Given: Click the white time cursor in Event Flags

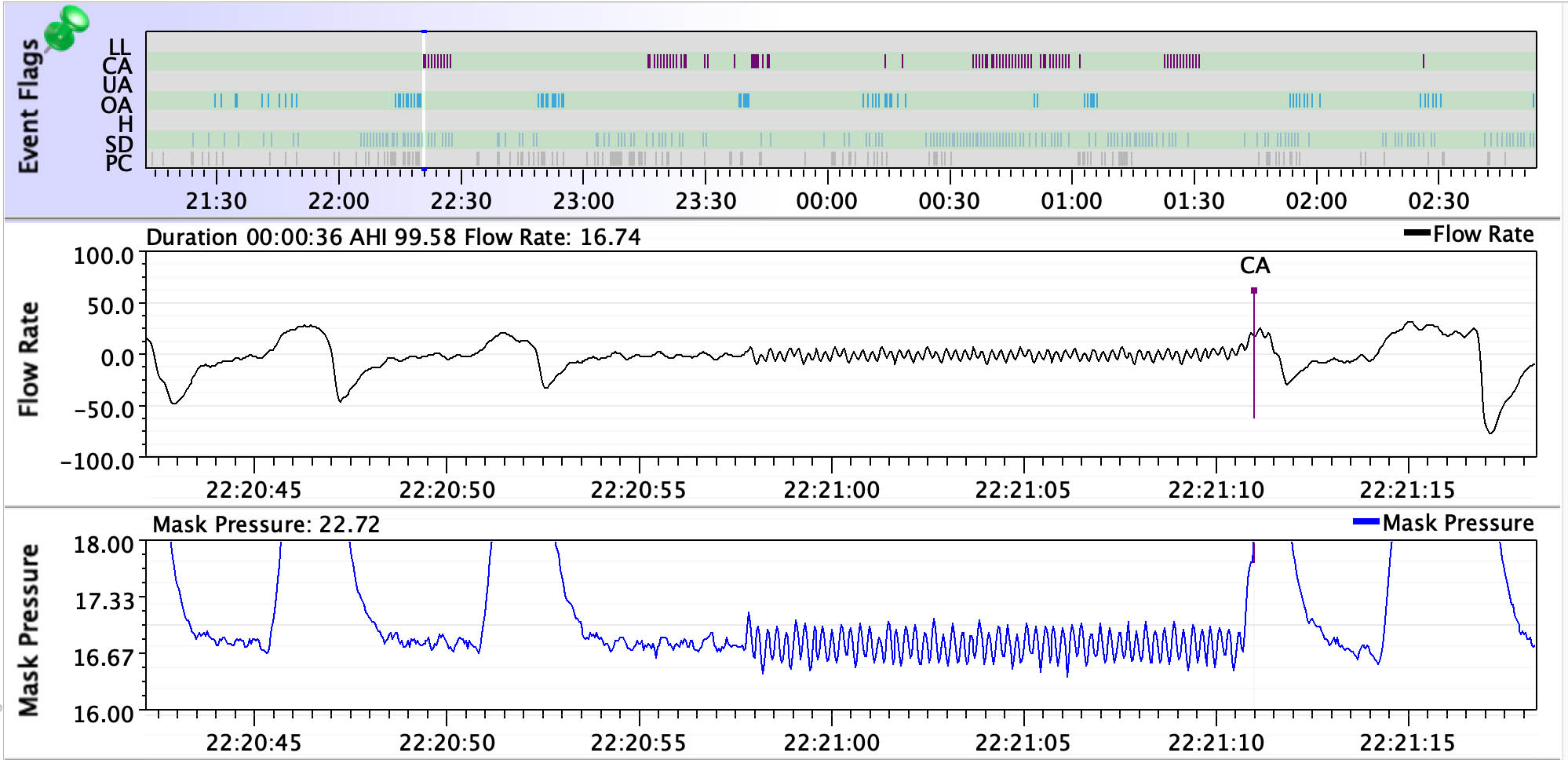Looking at the screenshot, I should point(424,100).
